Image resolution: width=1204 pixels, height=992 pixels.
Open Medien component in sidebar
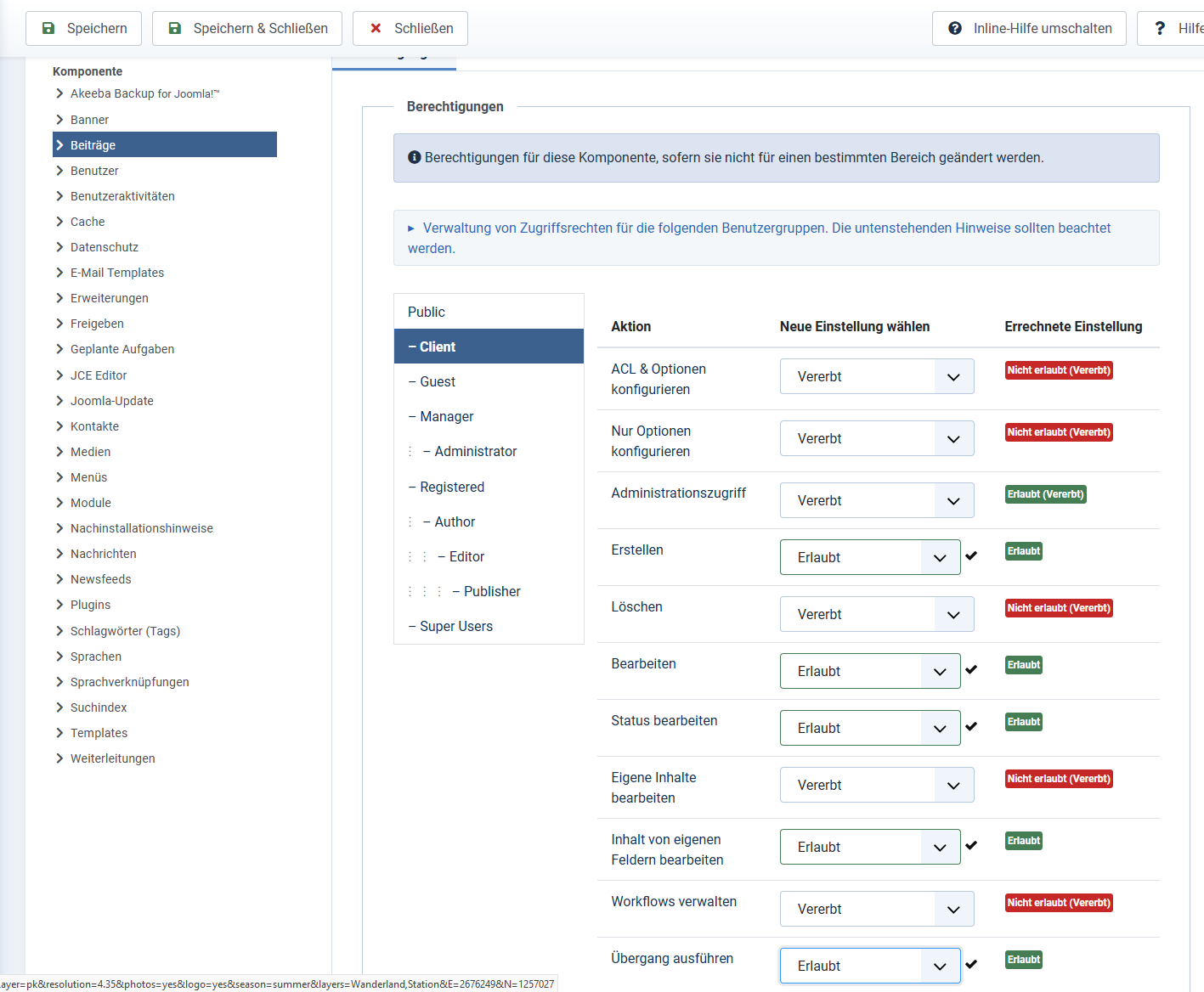point(91,452)
